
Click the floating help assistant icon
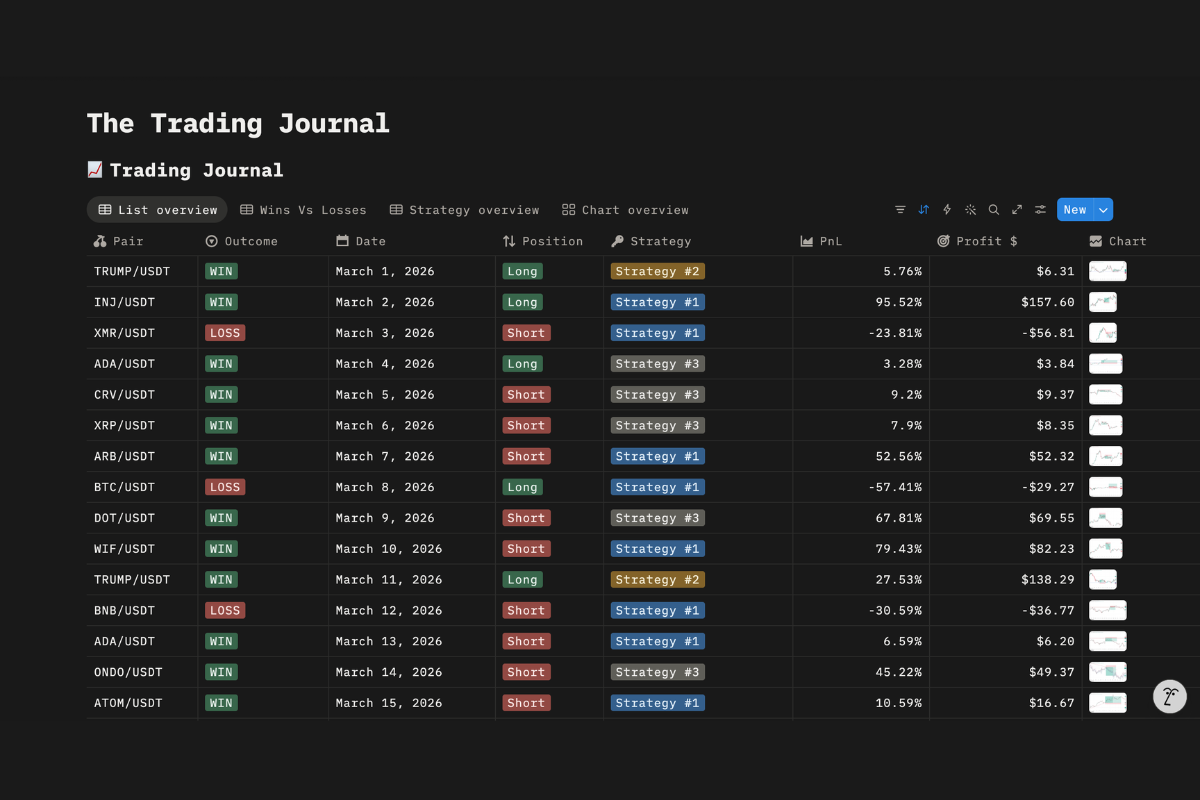1170,696
